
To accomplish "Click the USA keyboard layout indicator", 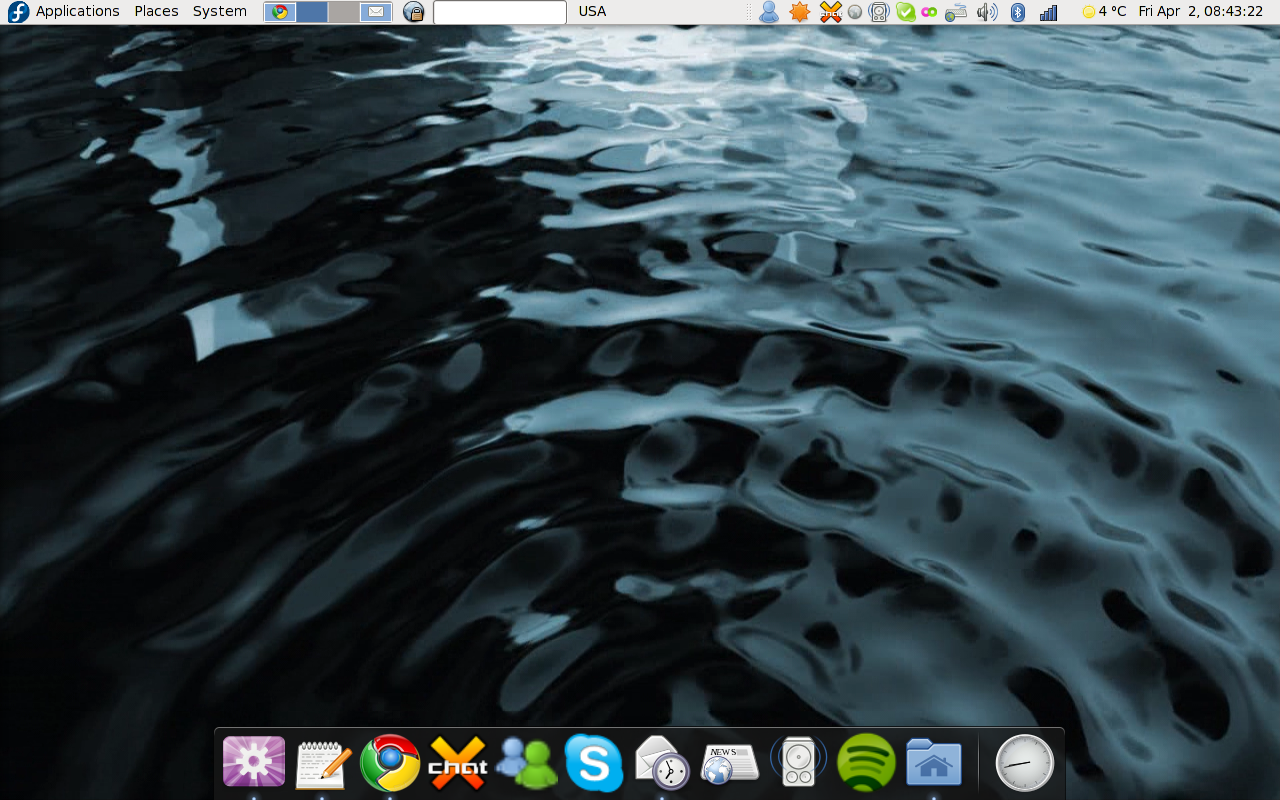I will pyautogui.click(x=592, y=11).
